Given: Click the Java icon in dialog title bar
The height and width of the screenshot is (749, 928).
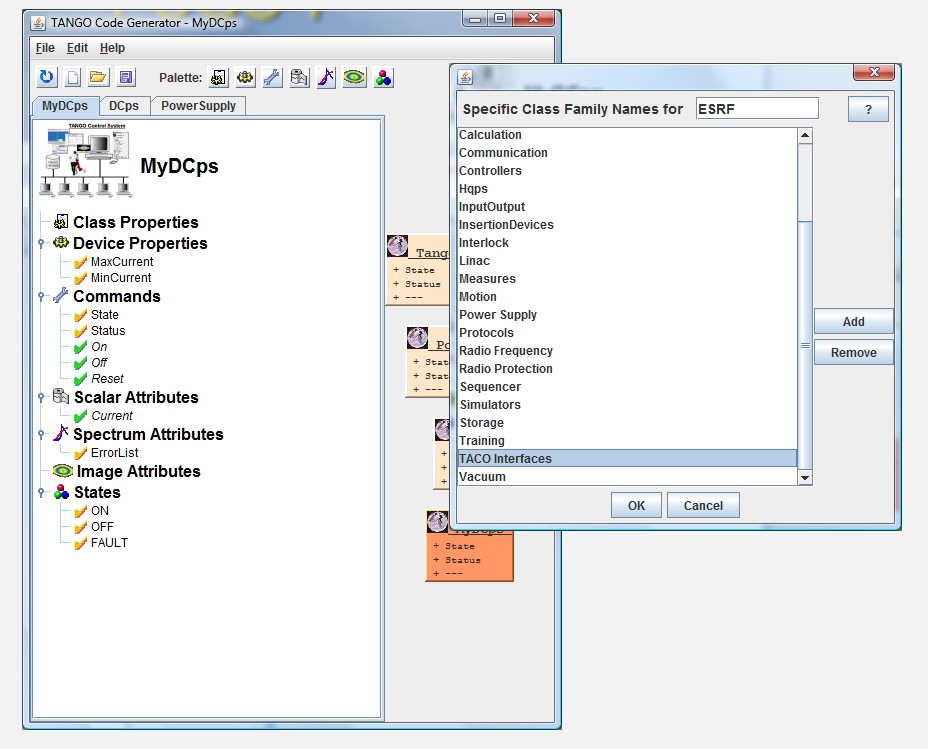Looking at the screenshot, I should coord(465,77).
